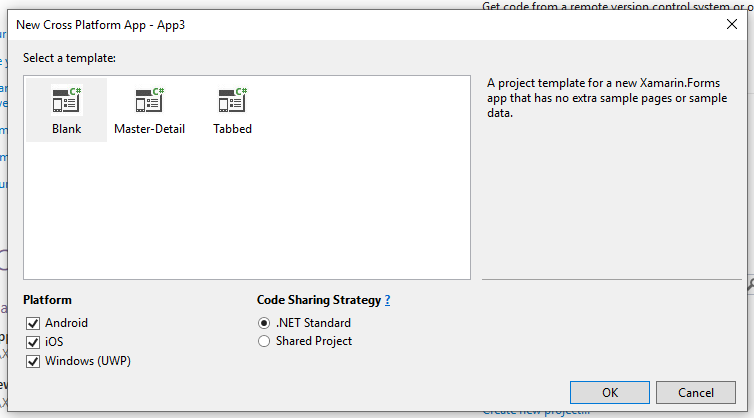Click the Android checkbox label text
Image resolution: width=754 pixels, height=418 pixels.
coord(66,323)
